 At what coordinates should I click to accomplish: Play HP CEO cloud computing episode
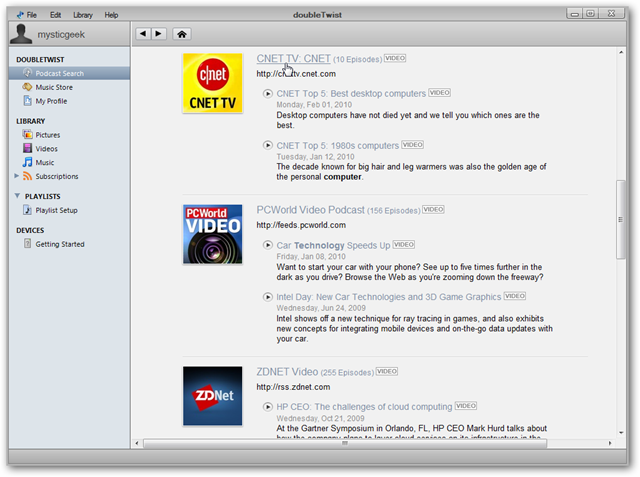267,406
